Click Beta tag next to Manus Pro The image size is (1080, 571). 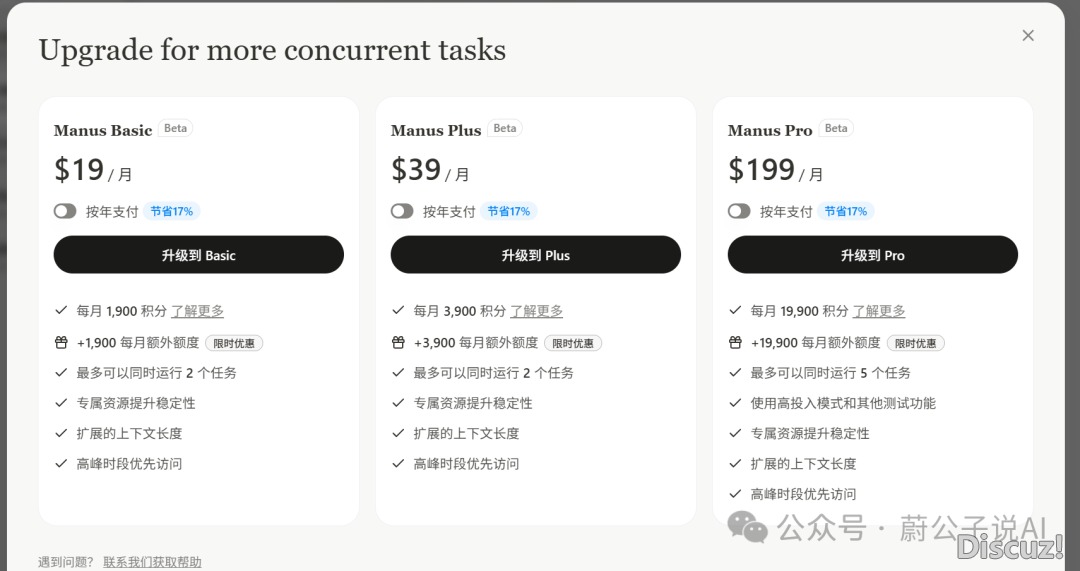click(835, 128)
